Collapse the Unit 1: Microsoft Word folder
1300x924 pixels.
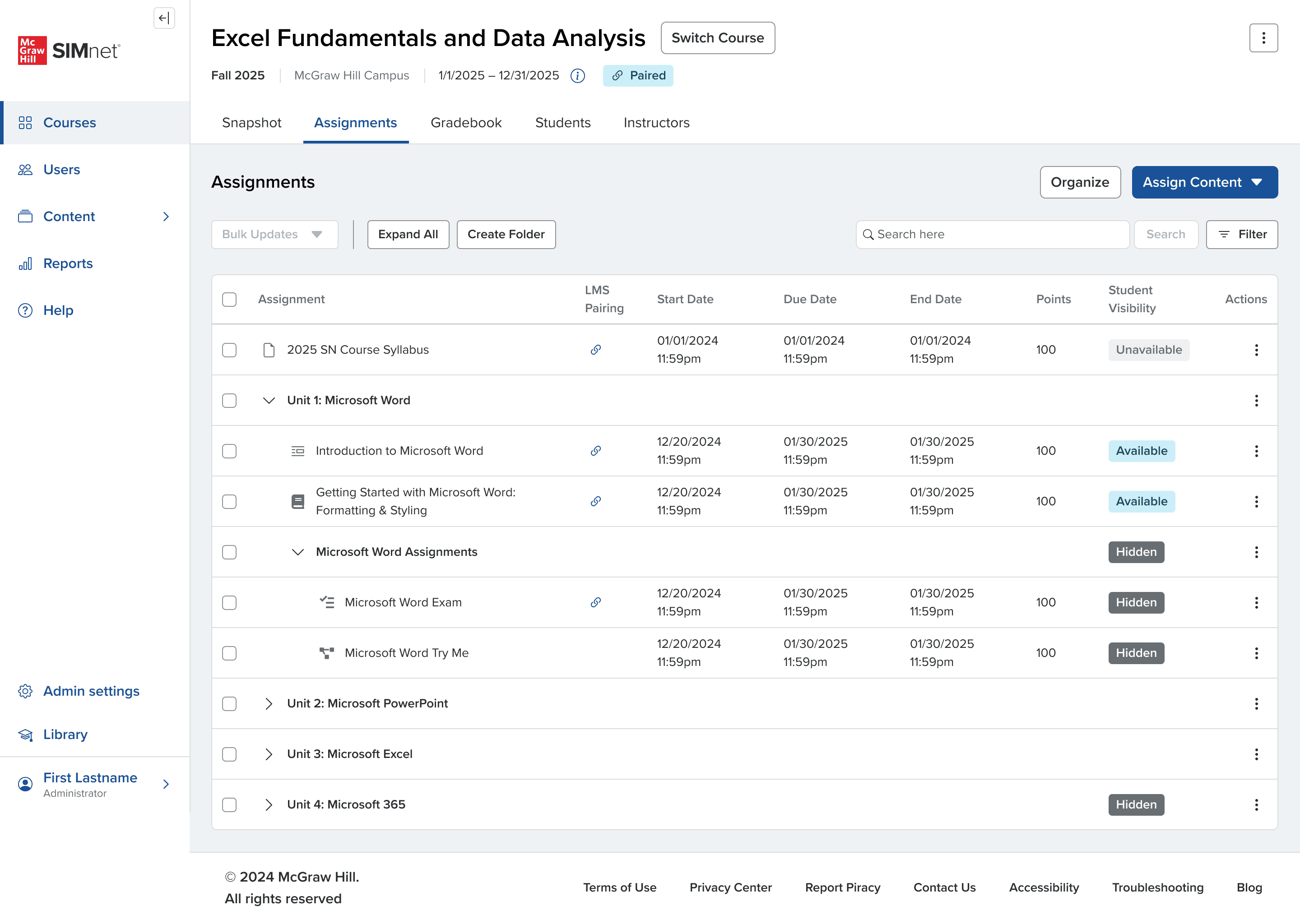coord(269,401)
